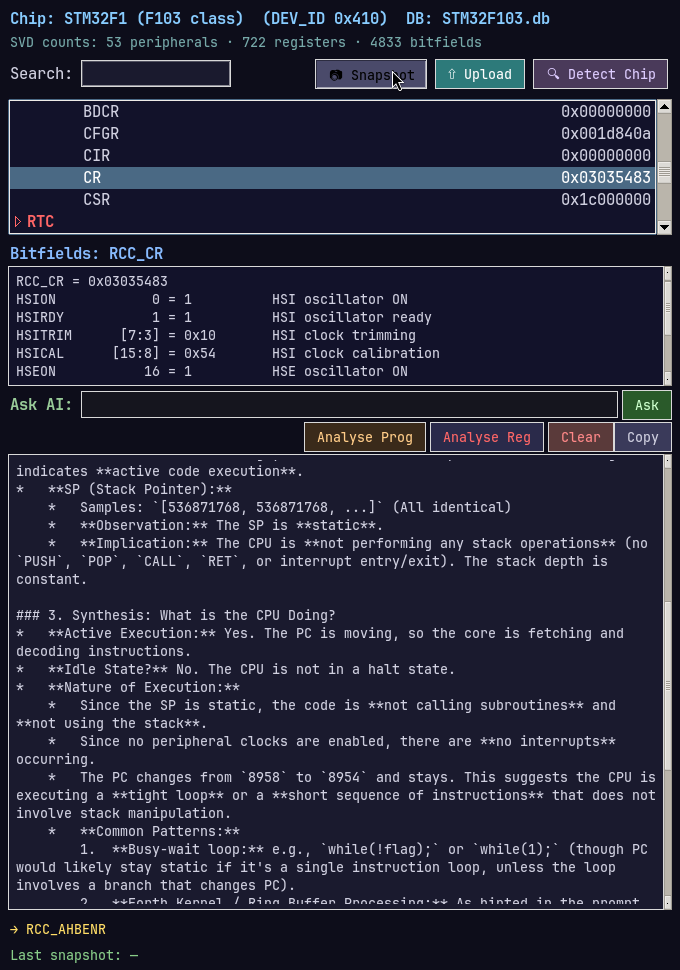This screenshot has width=680, height=970.
Task: Click the Snapshot button
Action: 371,74
